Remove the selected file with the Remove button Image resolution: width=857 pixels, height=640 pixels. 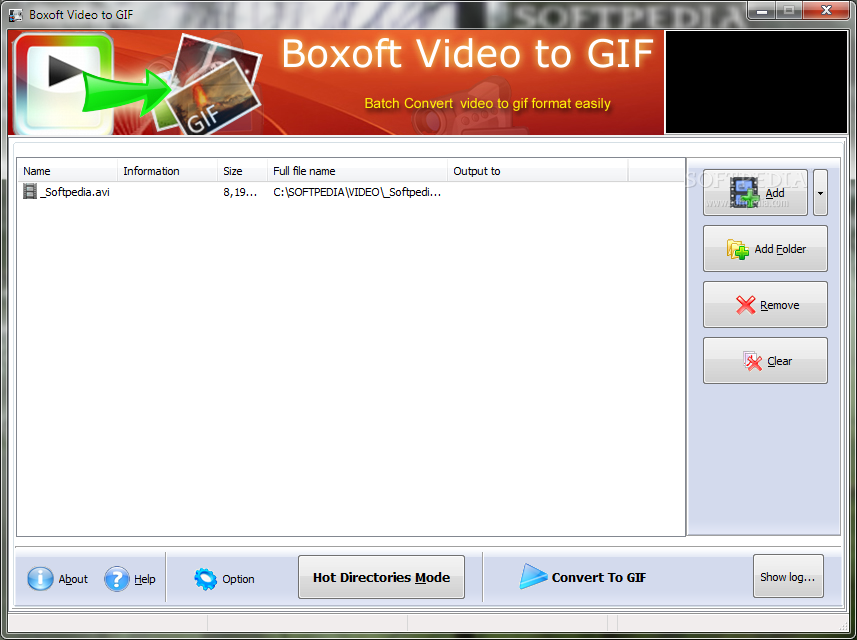click(765, 305)
